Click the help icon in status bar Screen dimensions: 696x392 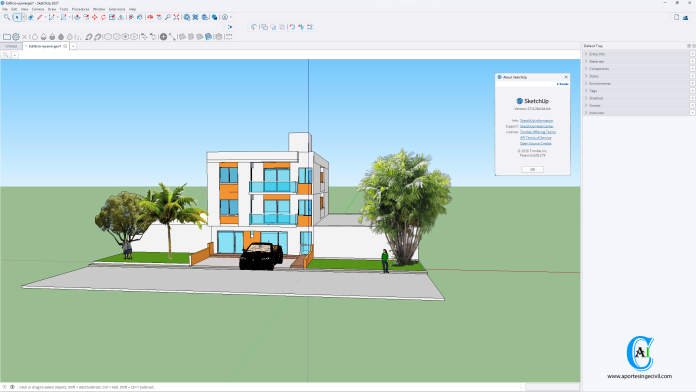[5, 387]
